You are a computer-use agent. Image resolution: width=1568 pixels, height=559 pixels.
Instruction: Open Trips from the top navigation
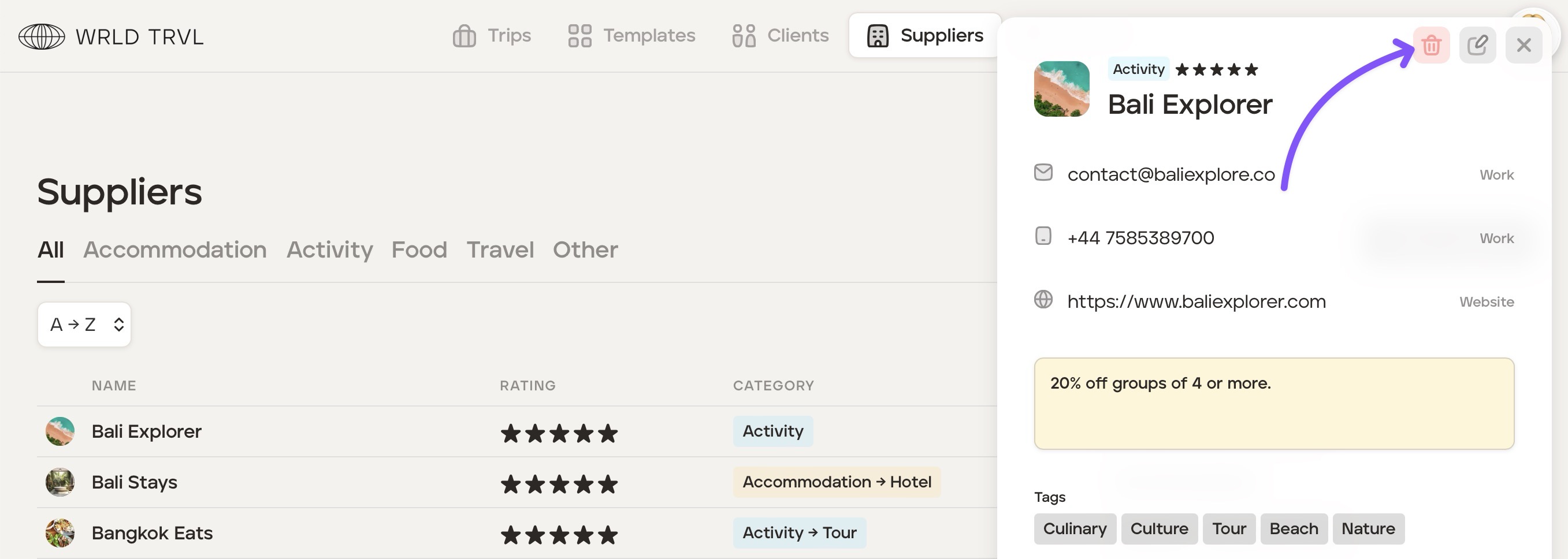[x=492, y=36]
